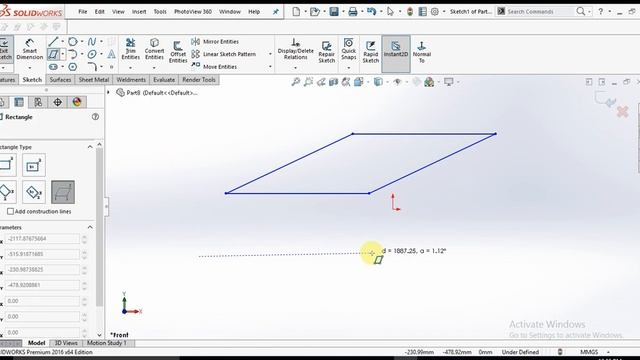Expand the Part8 feature tree
The width and height of the screenshot is (640, 360).
coord(109,93)
